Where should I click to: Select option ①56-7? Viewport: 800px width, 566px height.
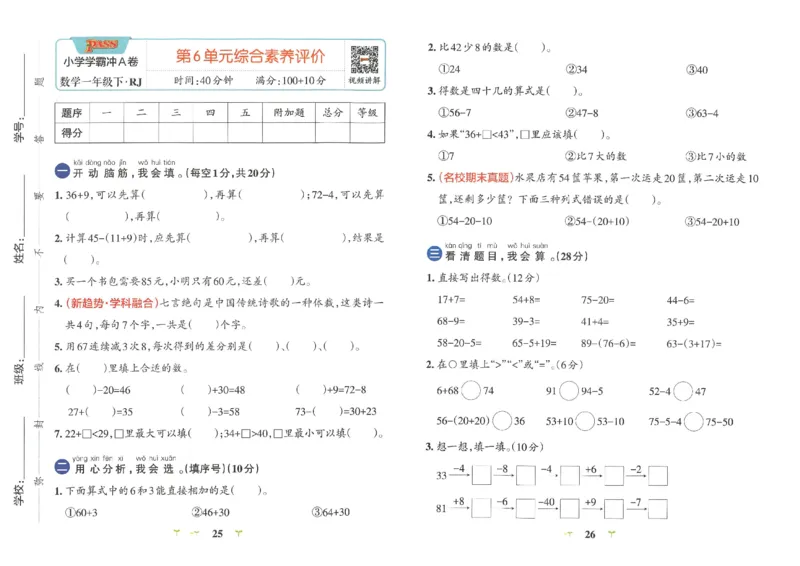point(455,113)
